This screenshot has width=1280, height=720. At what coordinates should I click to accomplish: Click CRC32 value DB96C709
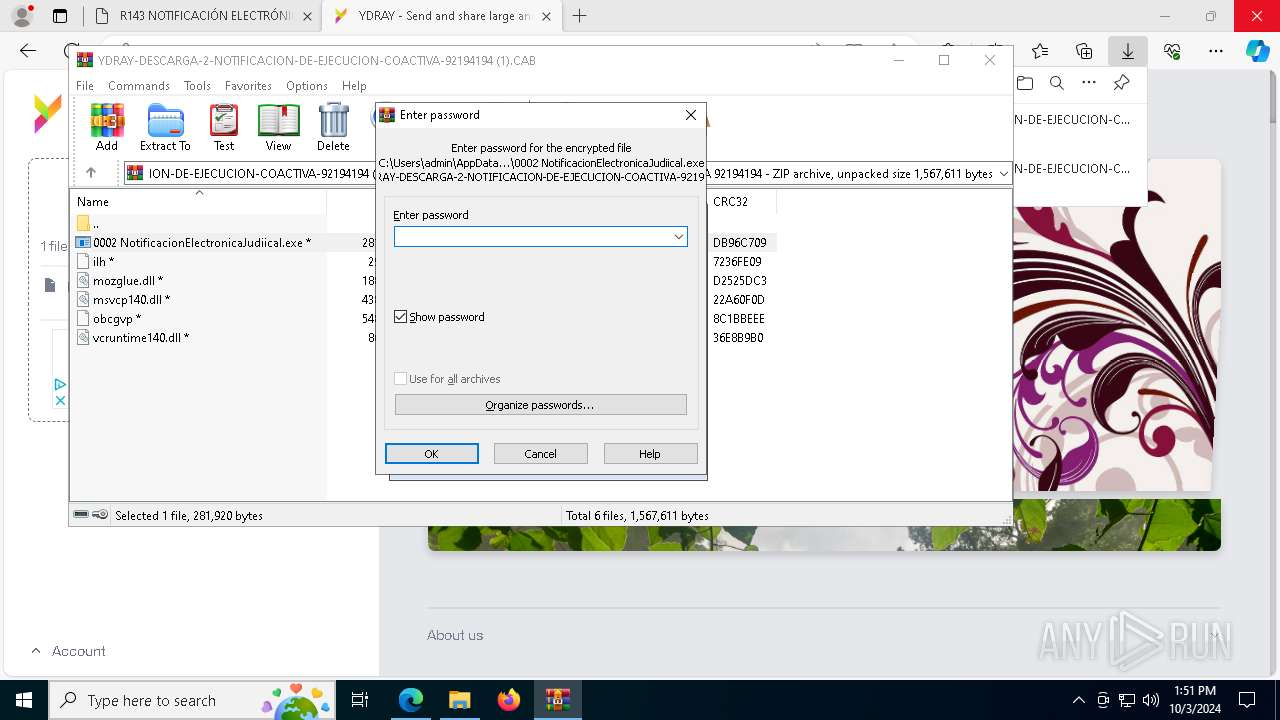click(x=740, y=243)
